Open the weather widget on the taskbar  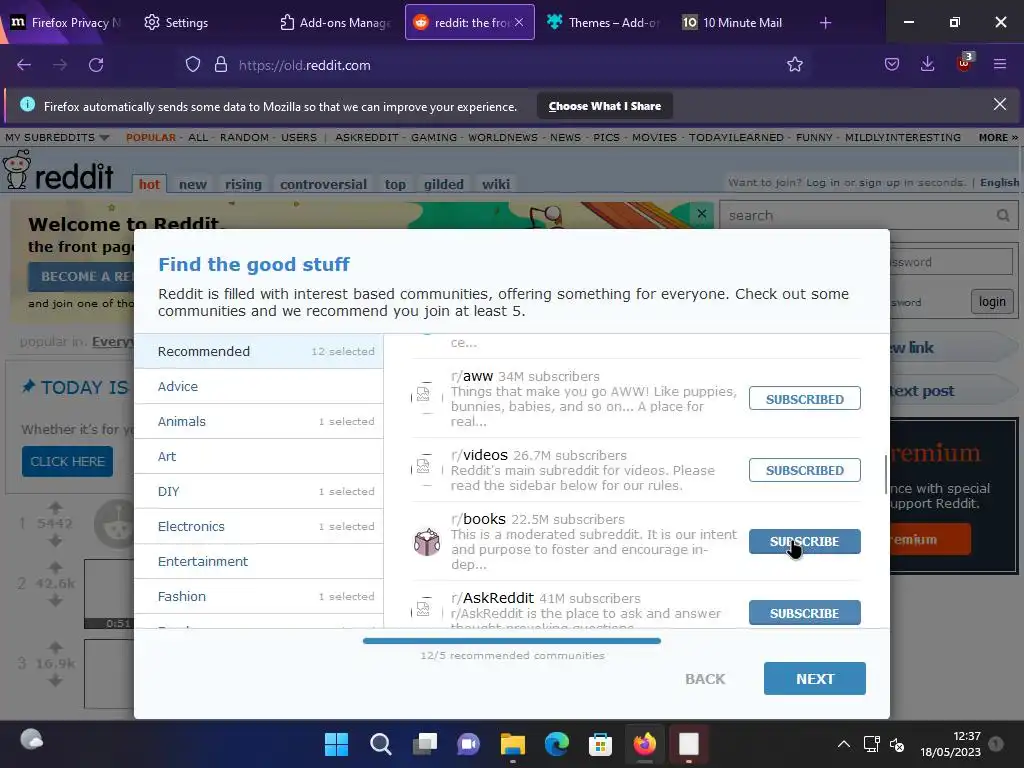(x=31, y=740)
